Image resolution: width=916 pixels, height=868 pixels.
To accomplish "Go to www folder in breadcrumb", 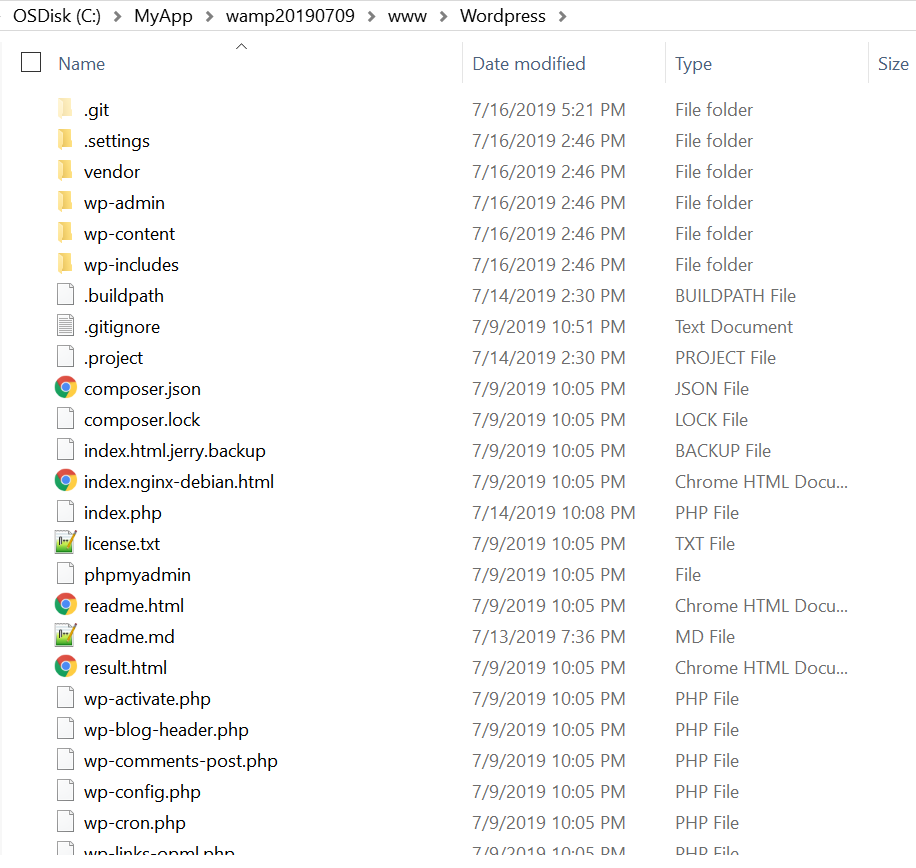I will [x=407, y=16].
